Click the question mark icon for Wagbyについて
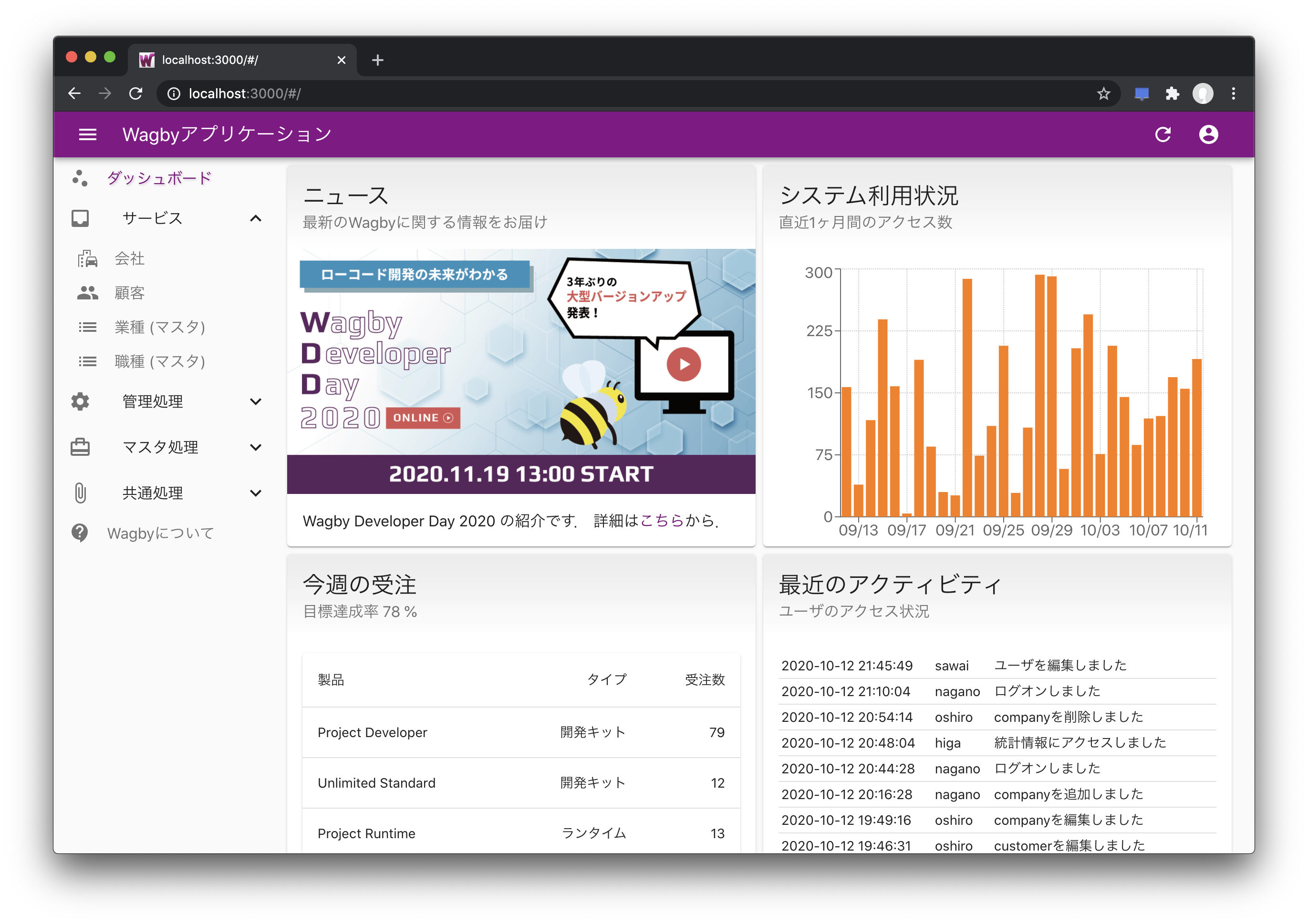 pos(80,533)
